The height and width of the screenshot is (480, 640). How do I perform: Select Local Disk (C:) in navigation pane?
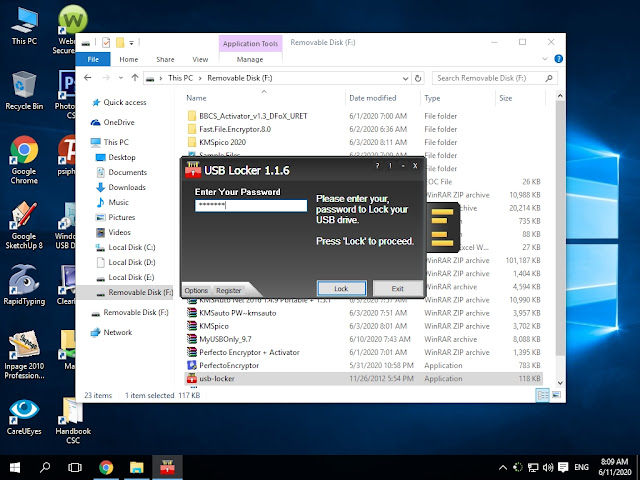(131, 248)
